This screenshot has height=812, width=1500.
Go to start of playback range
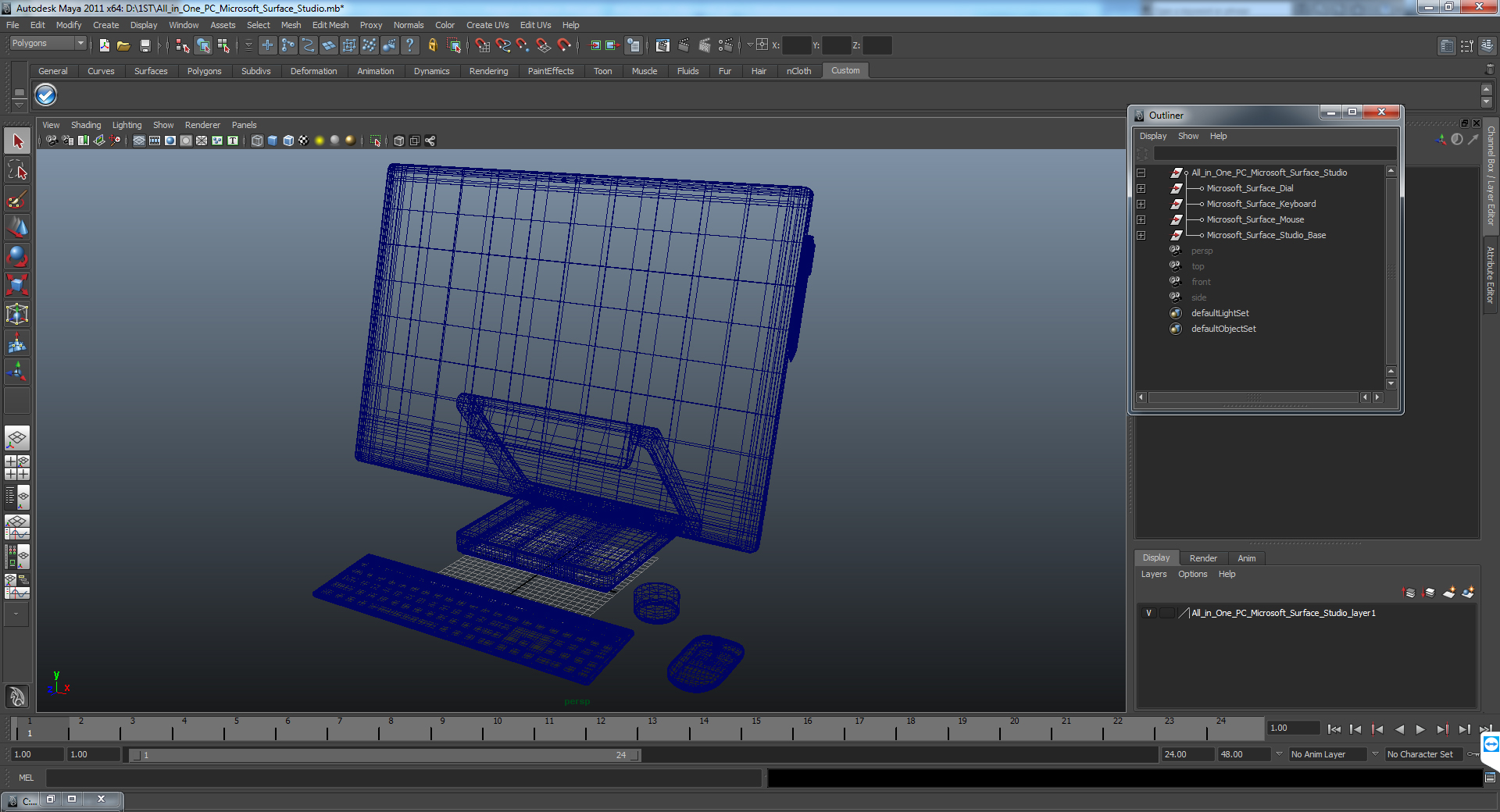click(x=1334, y=729)
